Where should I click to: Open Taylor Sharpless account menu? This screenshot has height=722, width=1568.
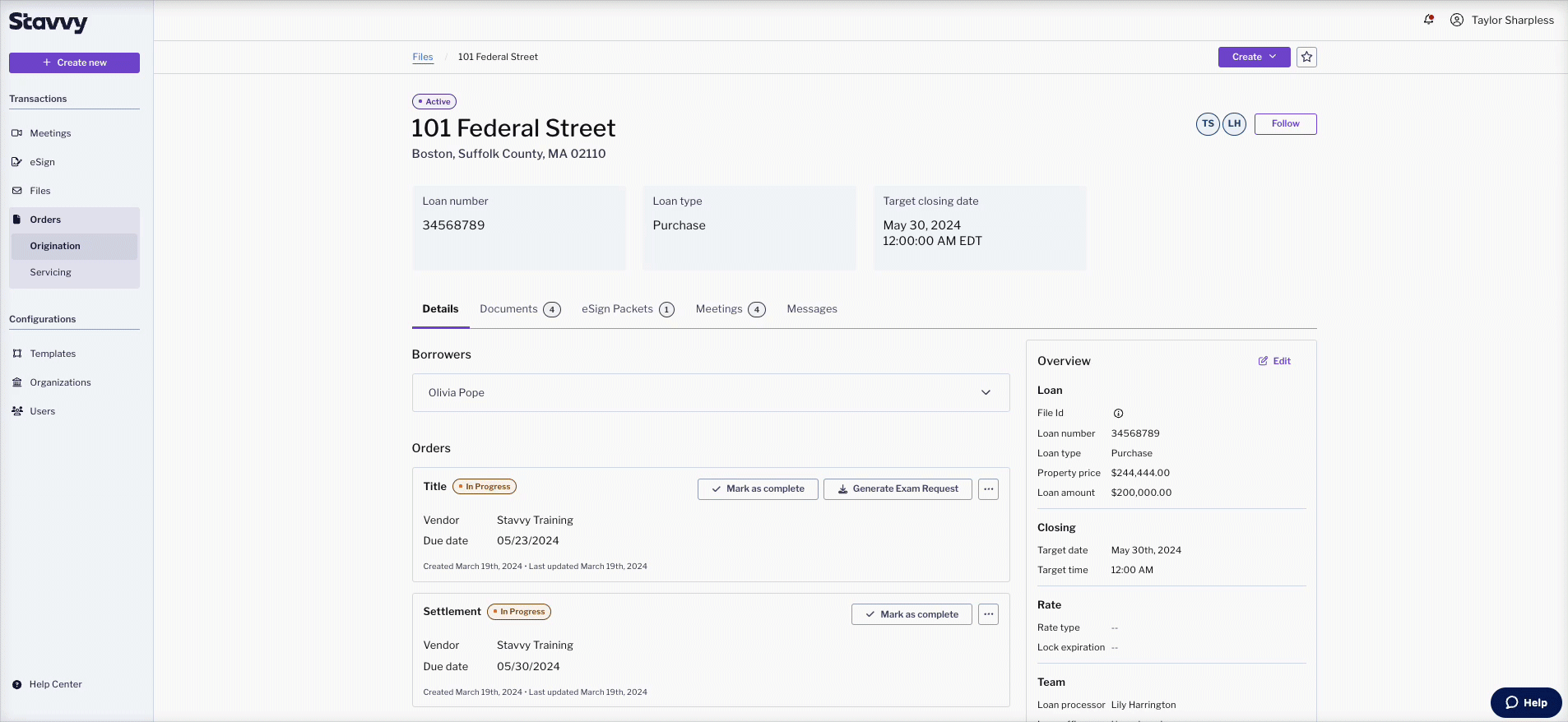point(1502,20)
